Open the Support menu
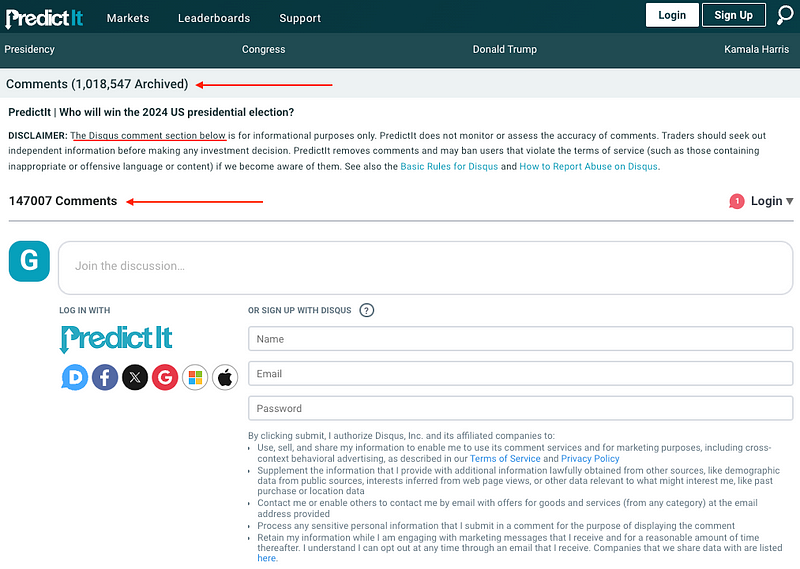The height and width of the screenshot is (569, 800). pyautogui.click(x=300, y=18)
